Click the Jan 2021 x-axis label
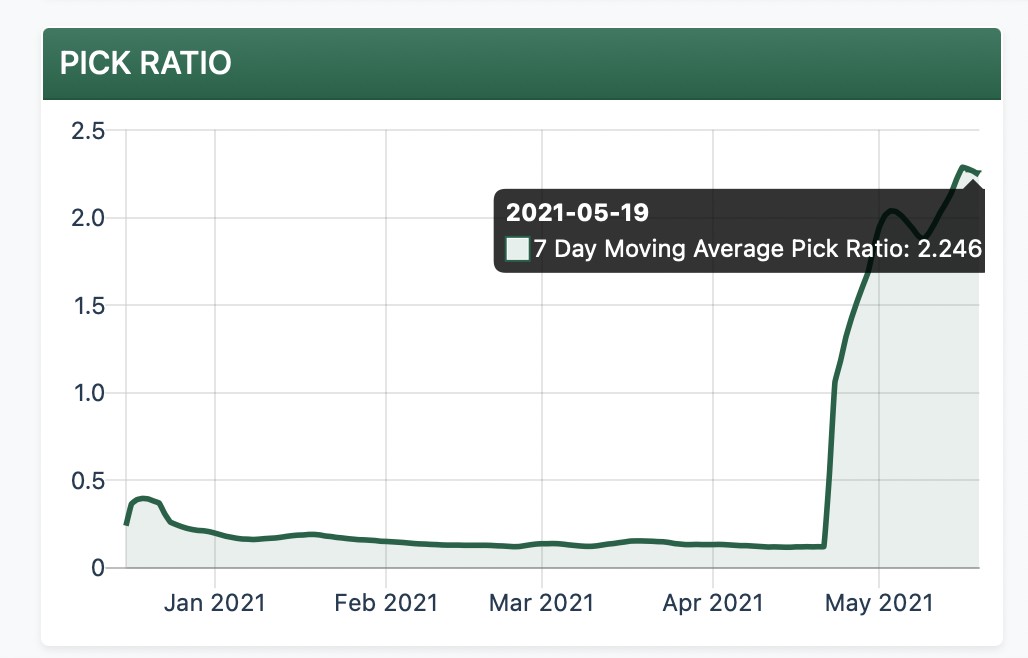This screenshot has width=1028, height=658. pos(215,603)
